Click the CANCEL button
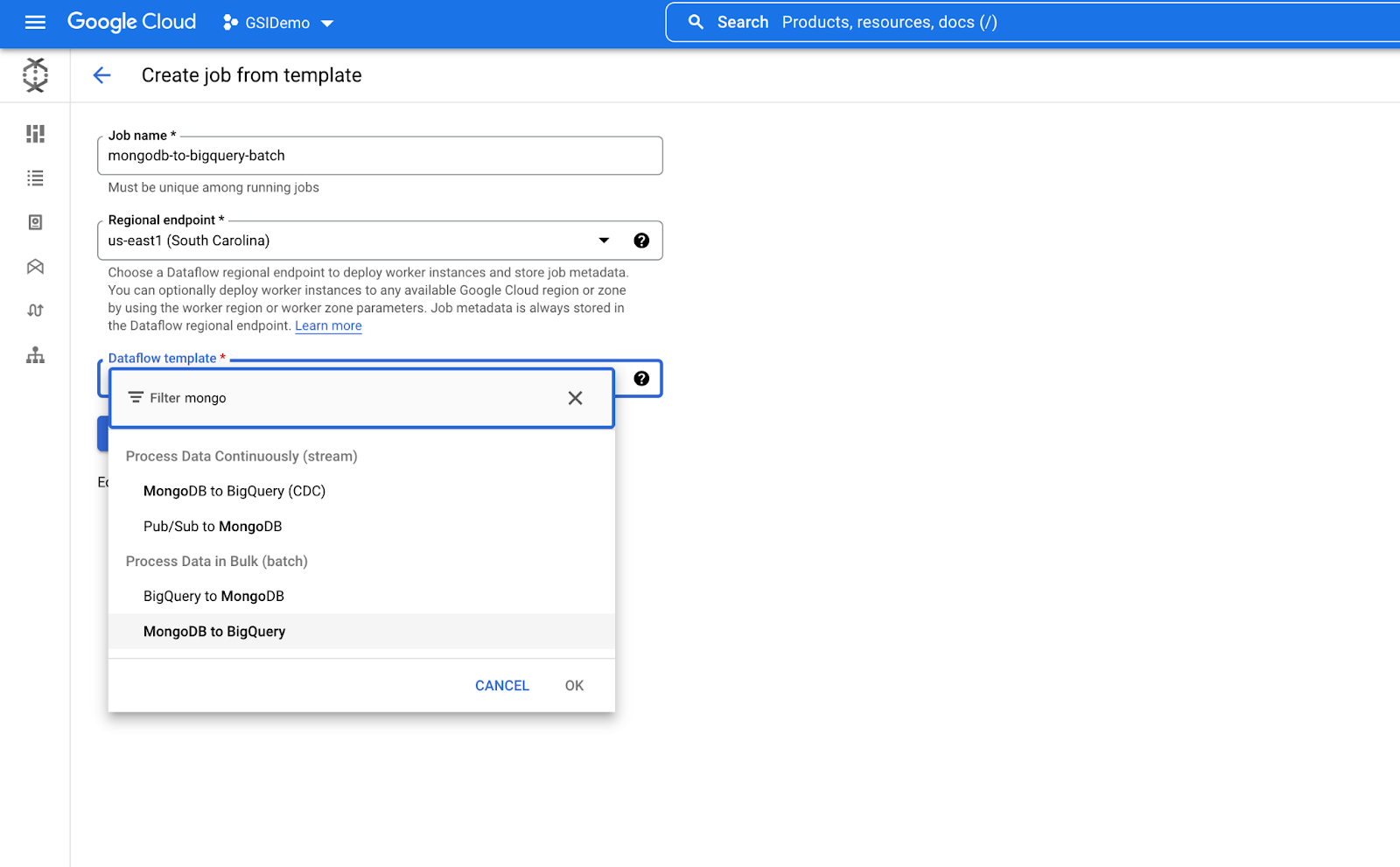 tap(502, 686)
